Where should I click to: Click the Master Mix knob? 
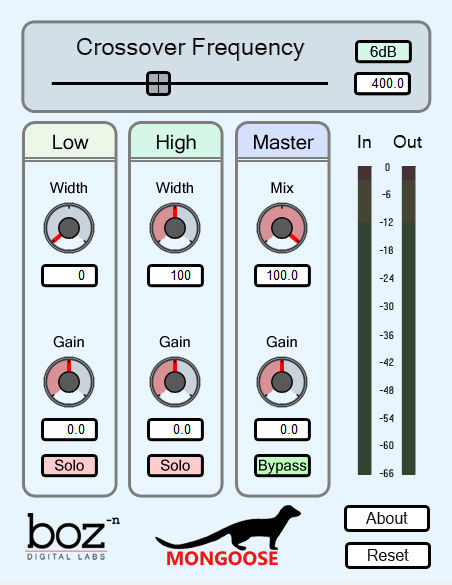pyautogui.click(x=282, y=228)
